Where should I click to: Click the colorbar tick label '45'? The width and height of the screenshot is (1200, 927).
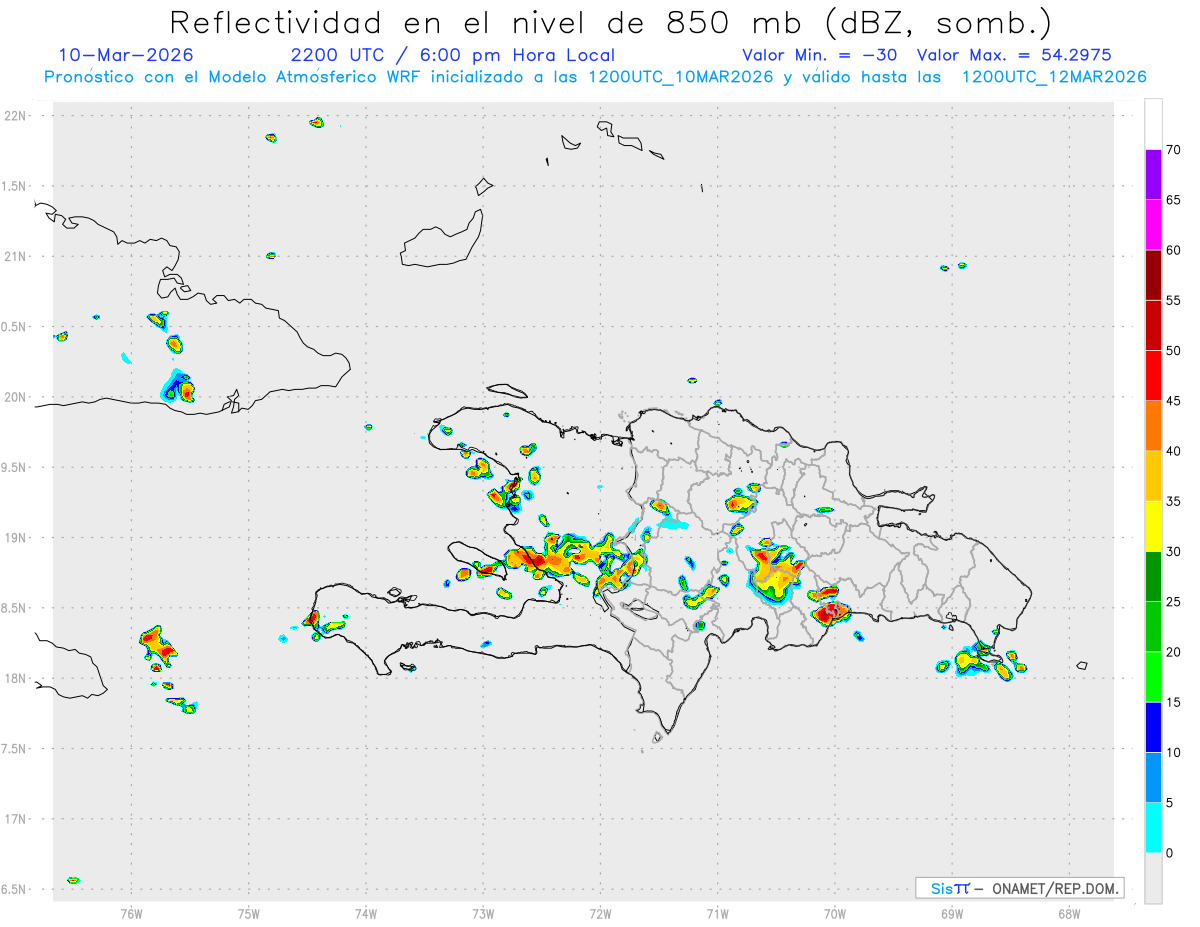click(x=1173, y=401)
